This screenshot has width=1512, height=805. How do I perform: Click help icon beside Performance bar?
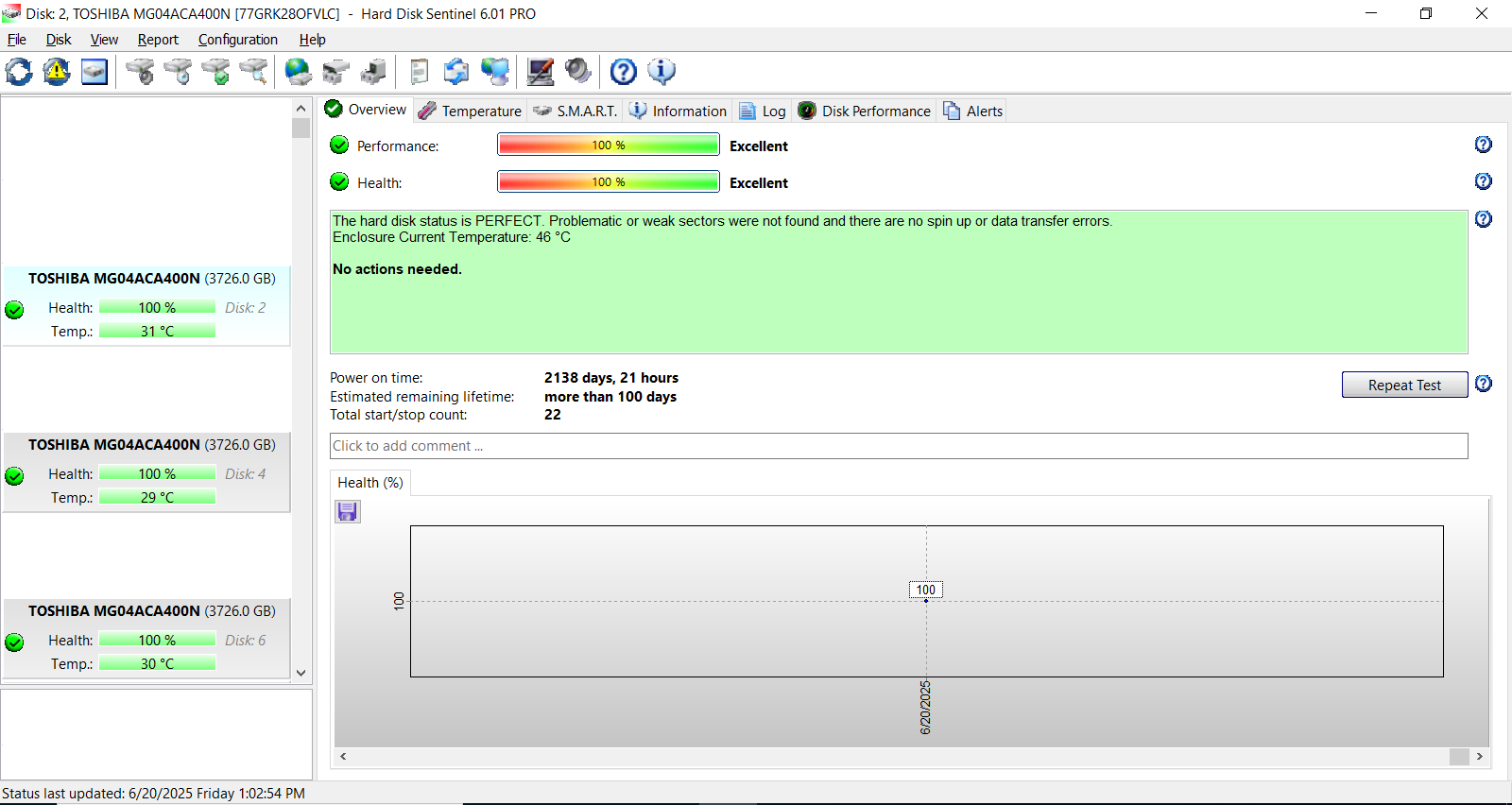coord(1484,145)
